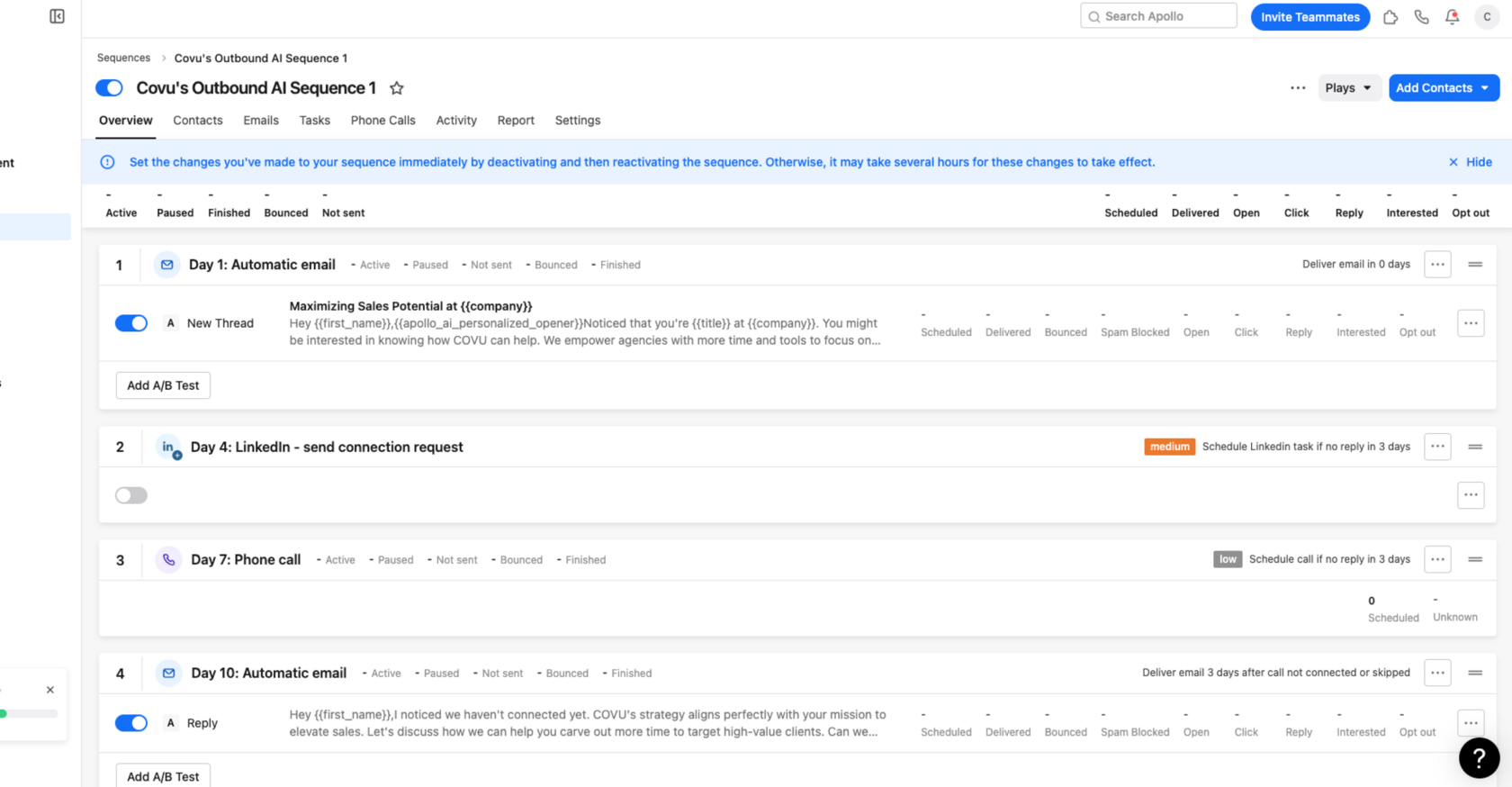
Task: Open the Reply email body preview
Action: (x=588, y=723)
